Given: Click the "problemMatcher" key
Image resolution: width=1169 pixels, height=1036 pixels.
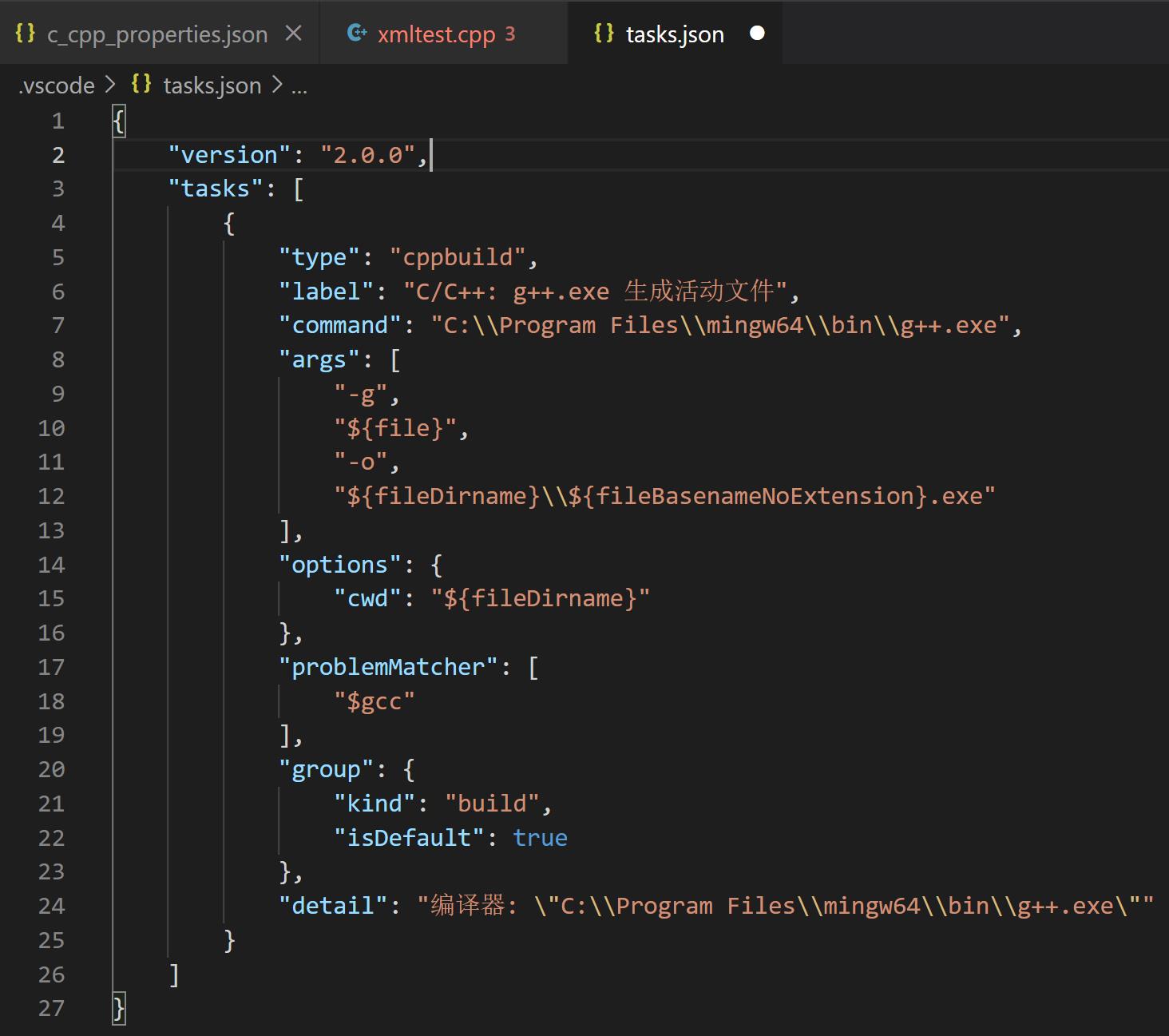Looking at the screenshot, I should [x=389, y=667].
